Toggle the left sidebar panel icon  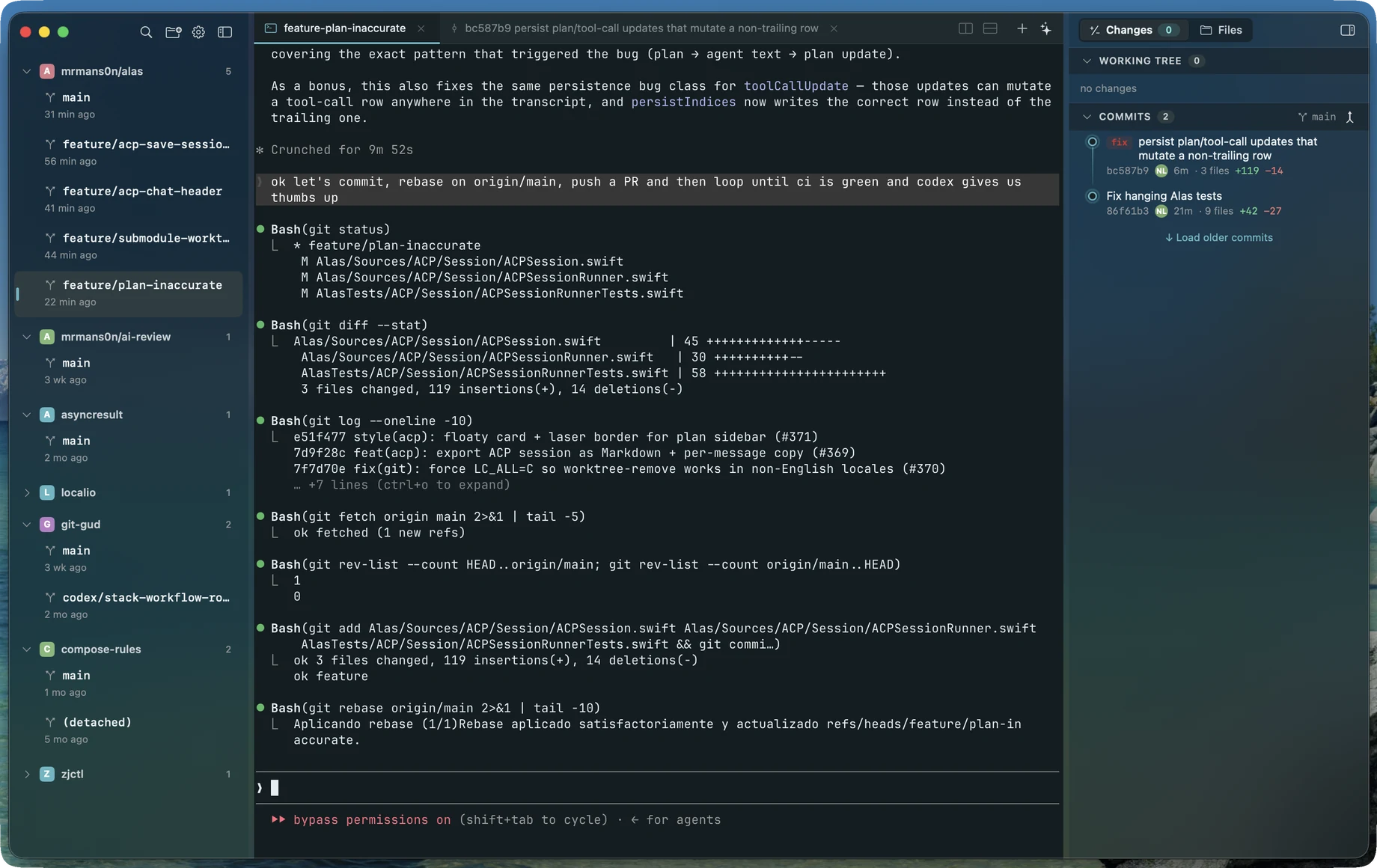225,32
